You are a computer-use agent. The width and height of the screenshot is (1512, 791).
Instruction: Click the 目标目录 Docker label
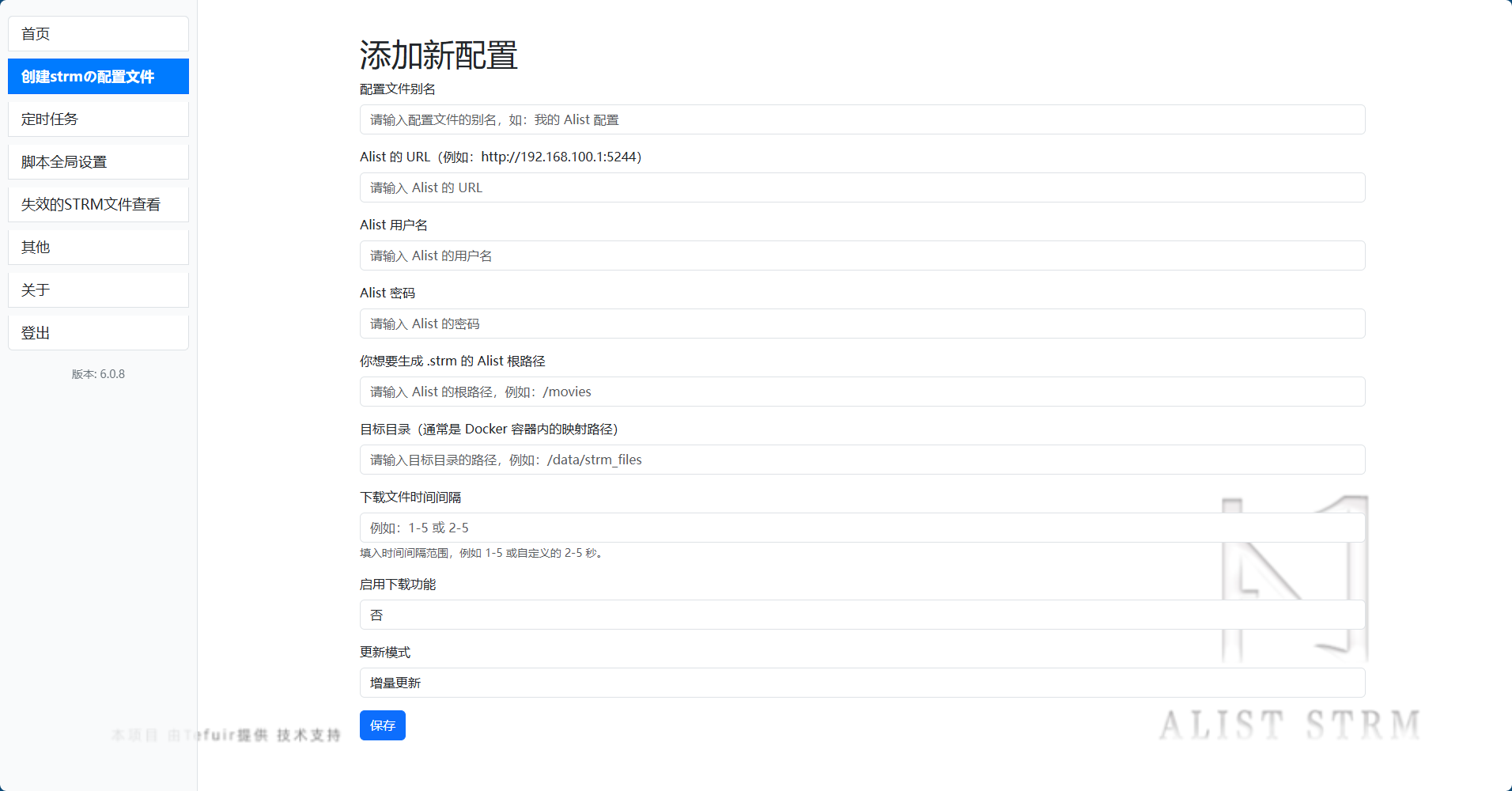489,430
